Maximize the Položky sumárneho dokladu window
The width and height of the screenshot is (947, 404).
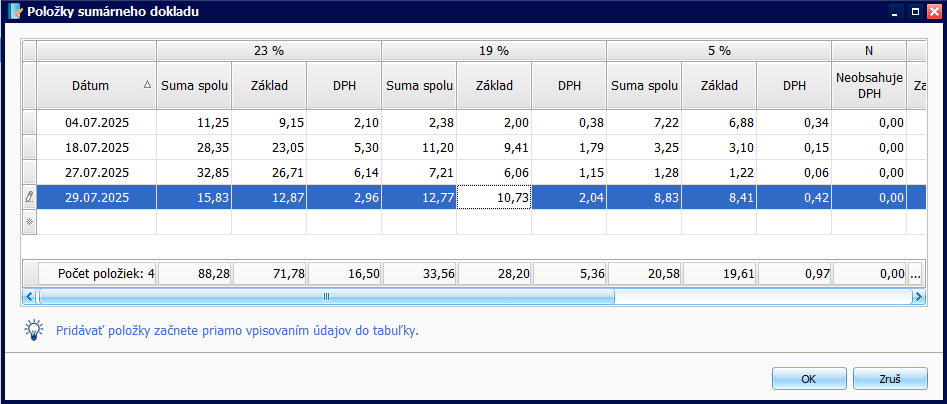pos(914,12)
